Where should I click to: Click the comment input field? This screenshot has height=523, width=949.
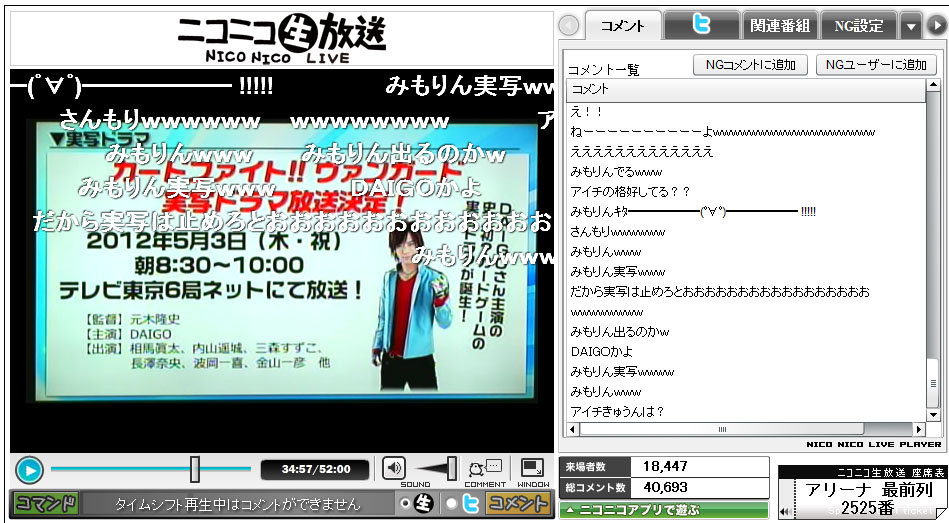[237, 504]
